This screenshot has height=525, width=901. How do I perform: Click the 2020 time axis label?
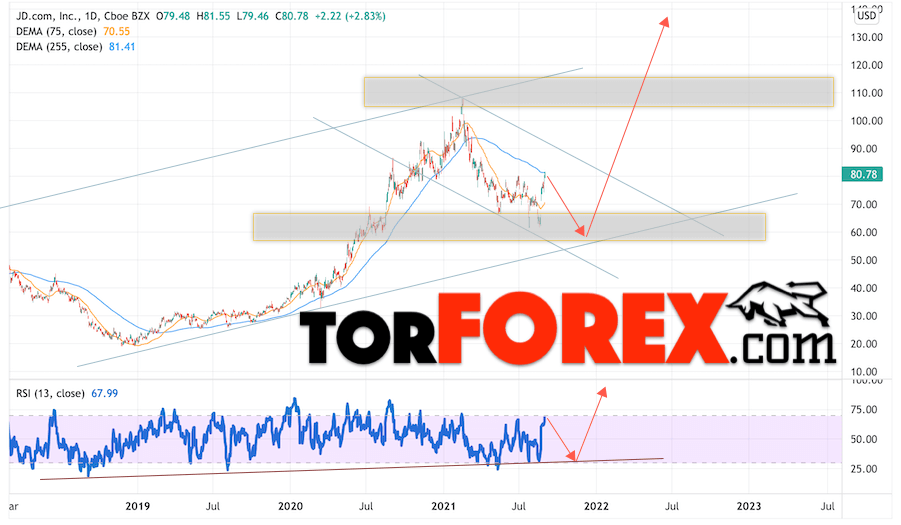[x=290, y=506]
